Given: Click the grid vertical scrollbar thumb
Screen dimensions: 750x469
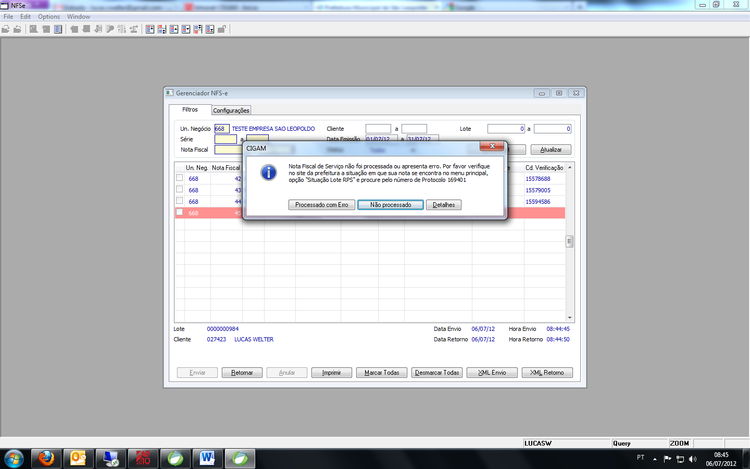Looking at the screenshot, I should (569, 241).
